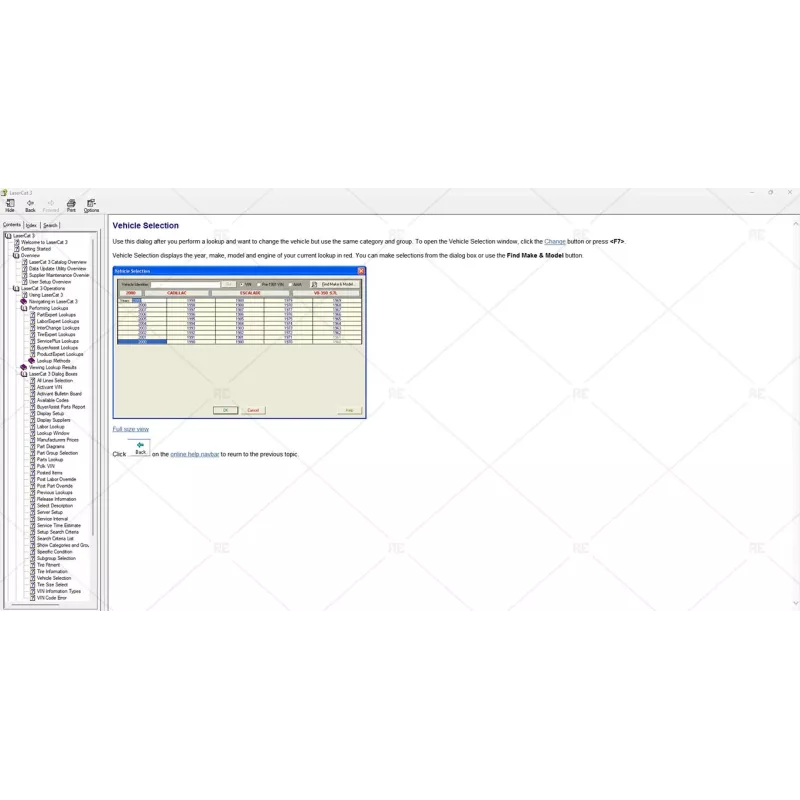The width and height of the screenshot is (800, 800).
Task: Select the AAIA radio button
Action: coord(290,284)
